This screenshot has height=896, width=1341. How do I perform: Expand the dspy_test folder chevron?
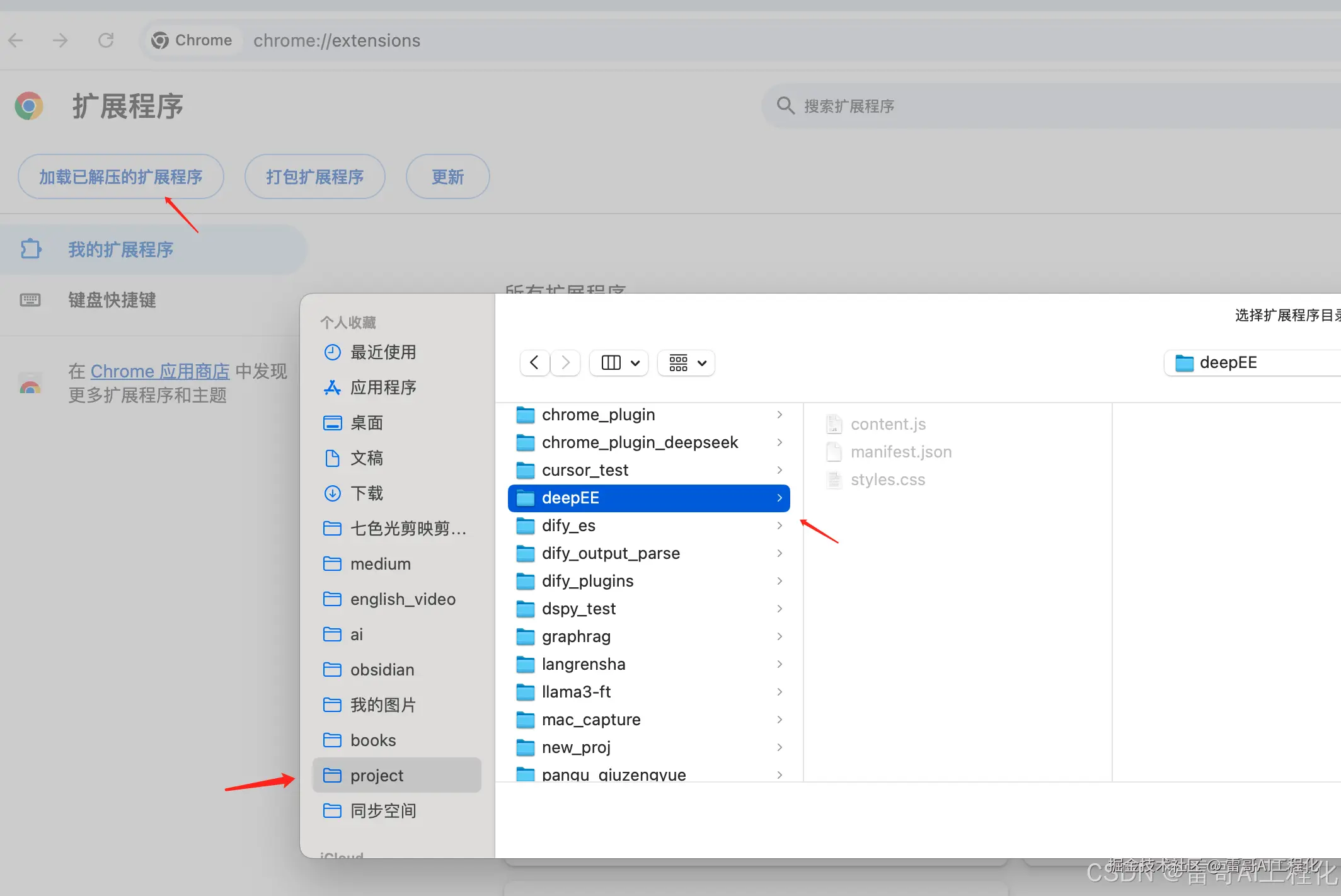coord(780,609)
